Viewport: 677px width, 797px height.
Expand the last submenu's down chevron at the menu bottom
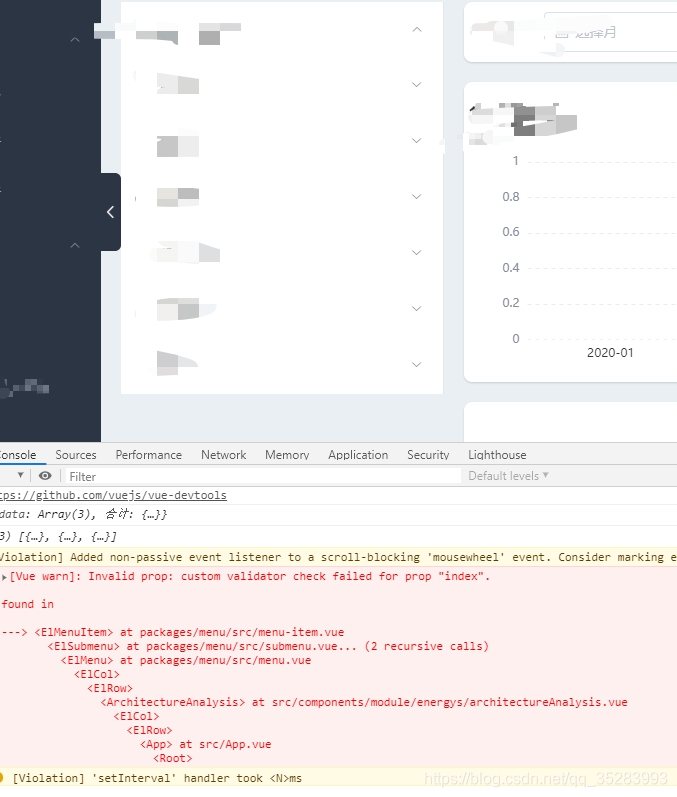[x=417, y=364]
